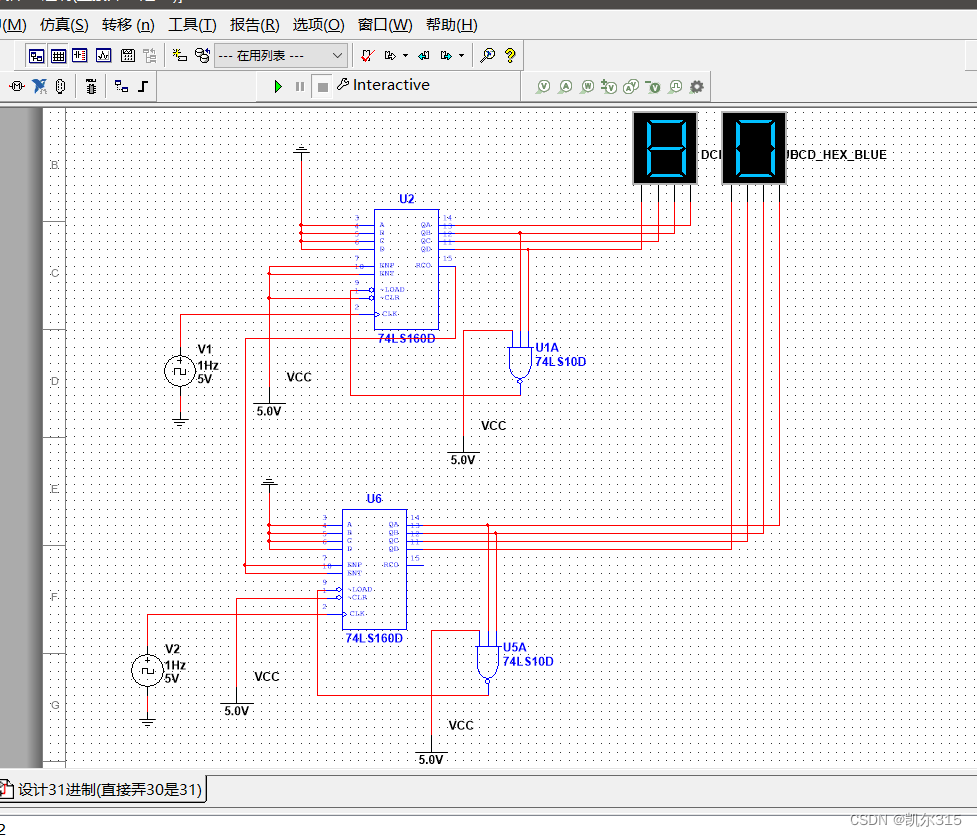
Task: Select the right hex display showing 0
Action: point(755,148)
